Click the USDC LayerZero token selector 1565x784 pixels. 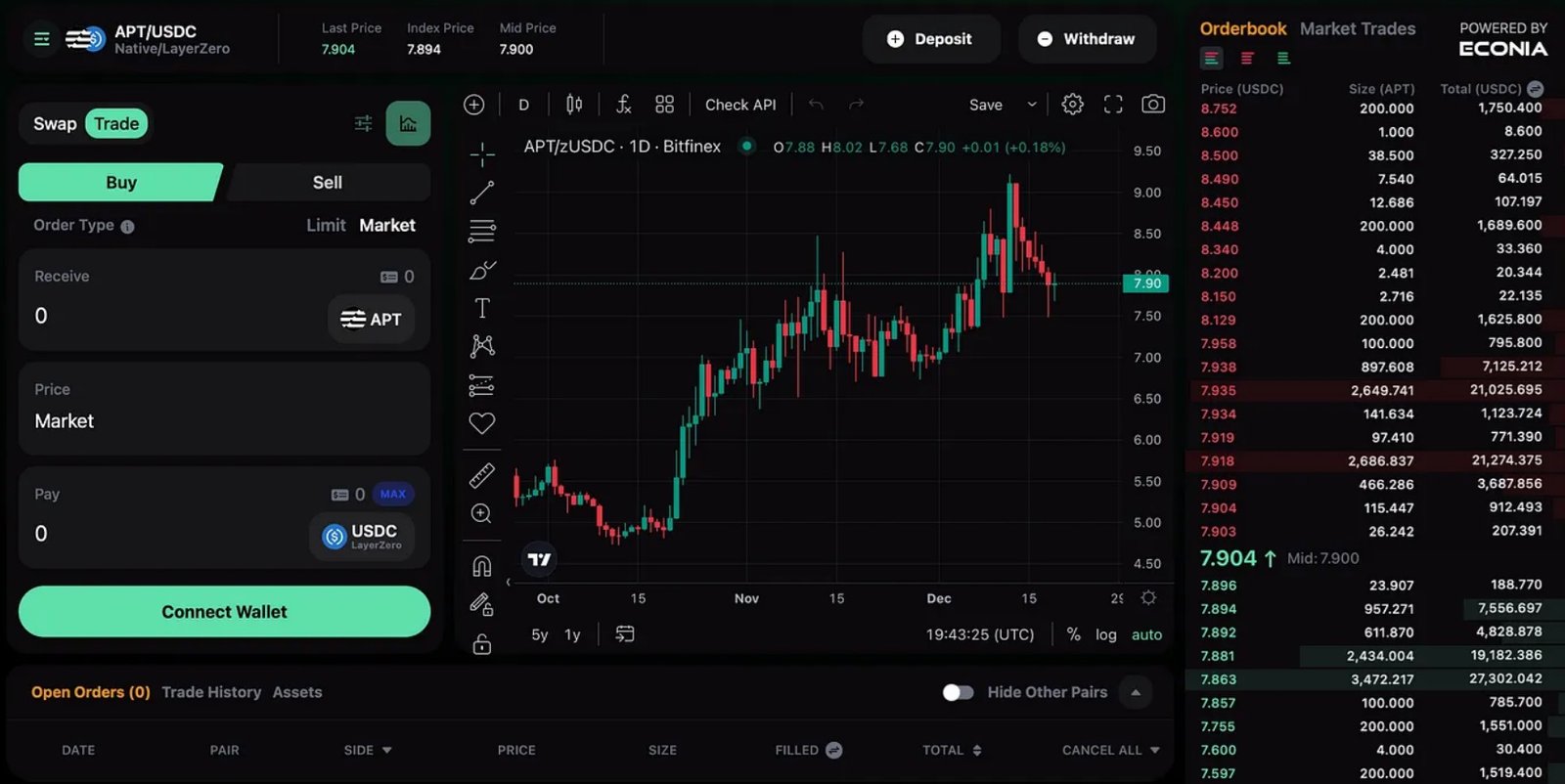tap(363, 536)
